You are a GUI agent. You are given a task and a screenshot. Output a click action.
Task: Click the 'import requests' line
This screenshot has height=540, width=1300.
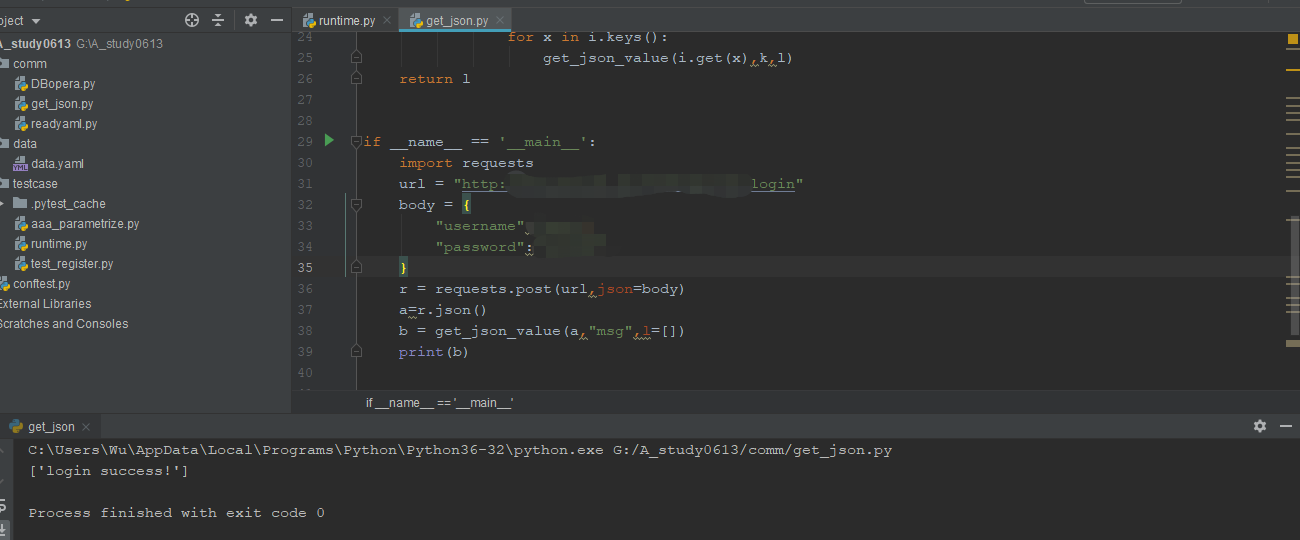(x=466, y=163)
